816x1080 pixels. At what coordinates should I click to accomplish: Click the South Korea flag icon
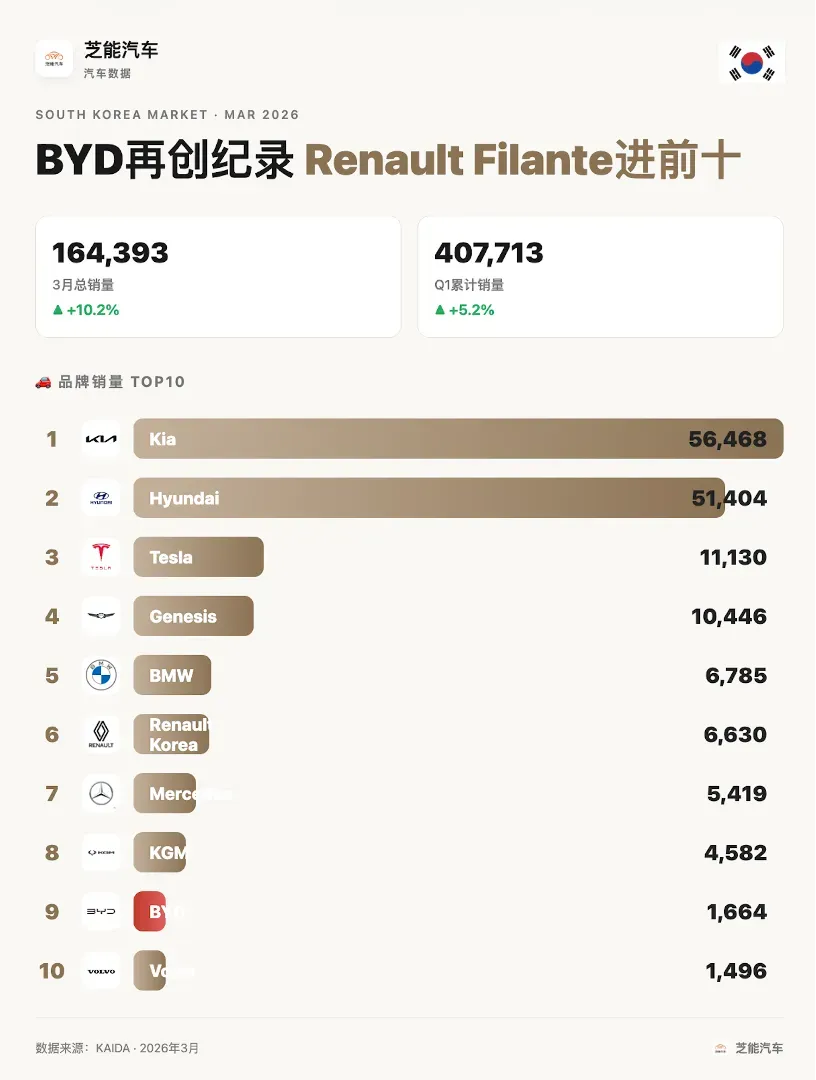(751, 63)
